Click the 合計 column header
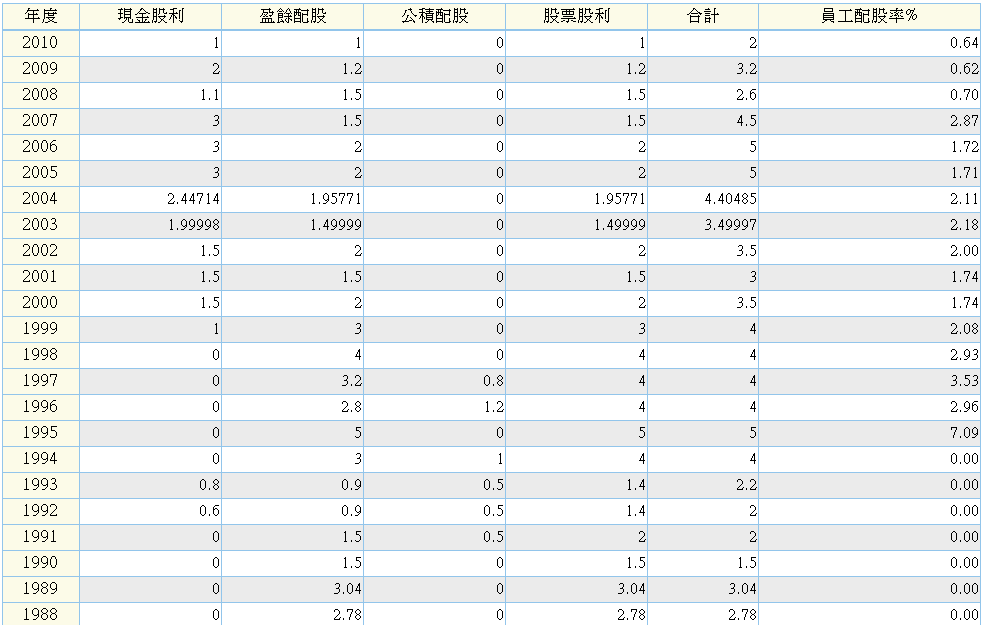983x625 pixels. (703, 16)
